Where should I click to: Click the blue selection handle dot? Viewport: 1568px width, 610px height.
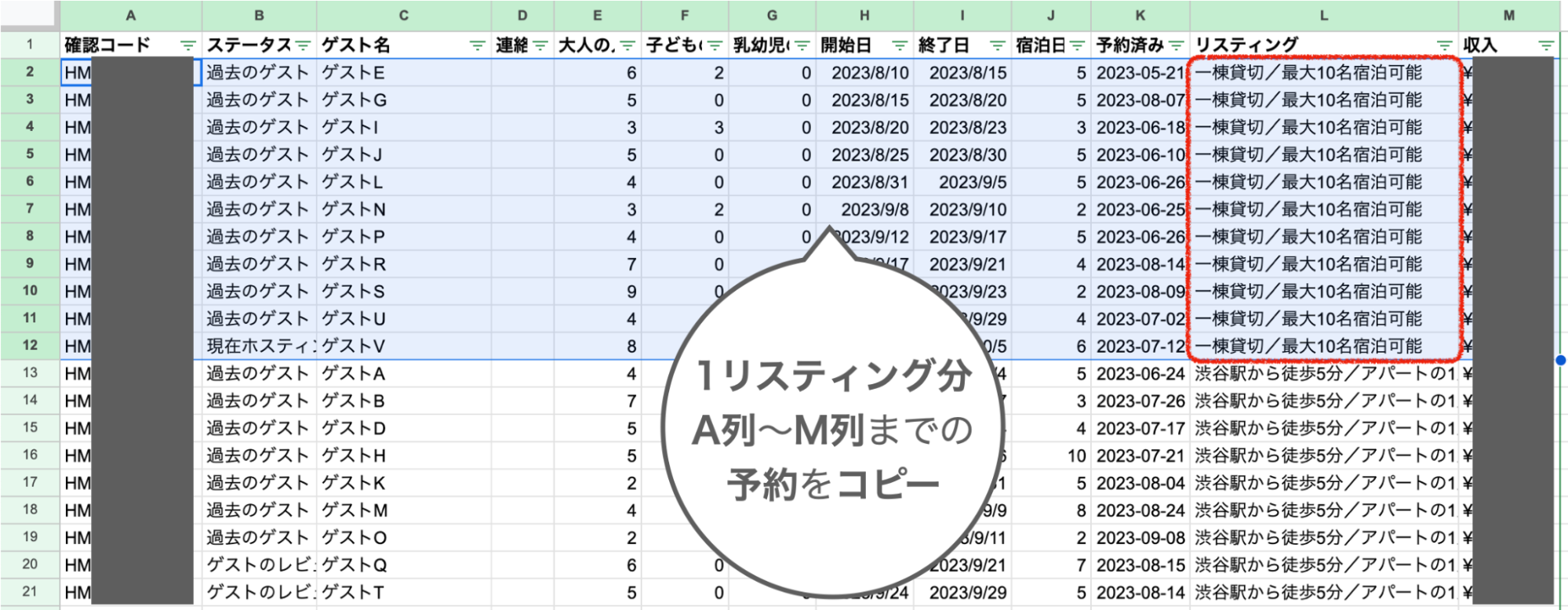pyautogui.click(x=1561, y=360)
